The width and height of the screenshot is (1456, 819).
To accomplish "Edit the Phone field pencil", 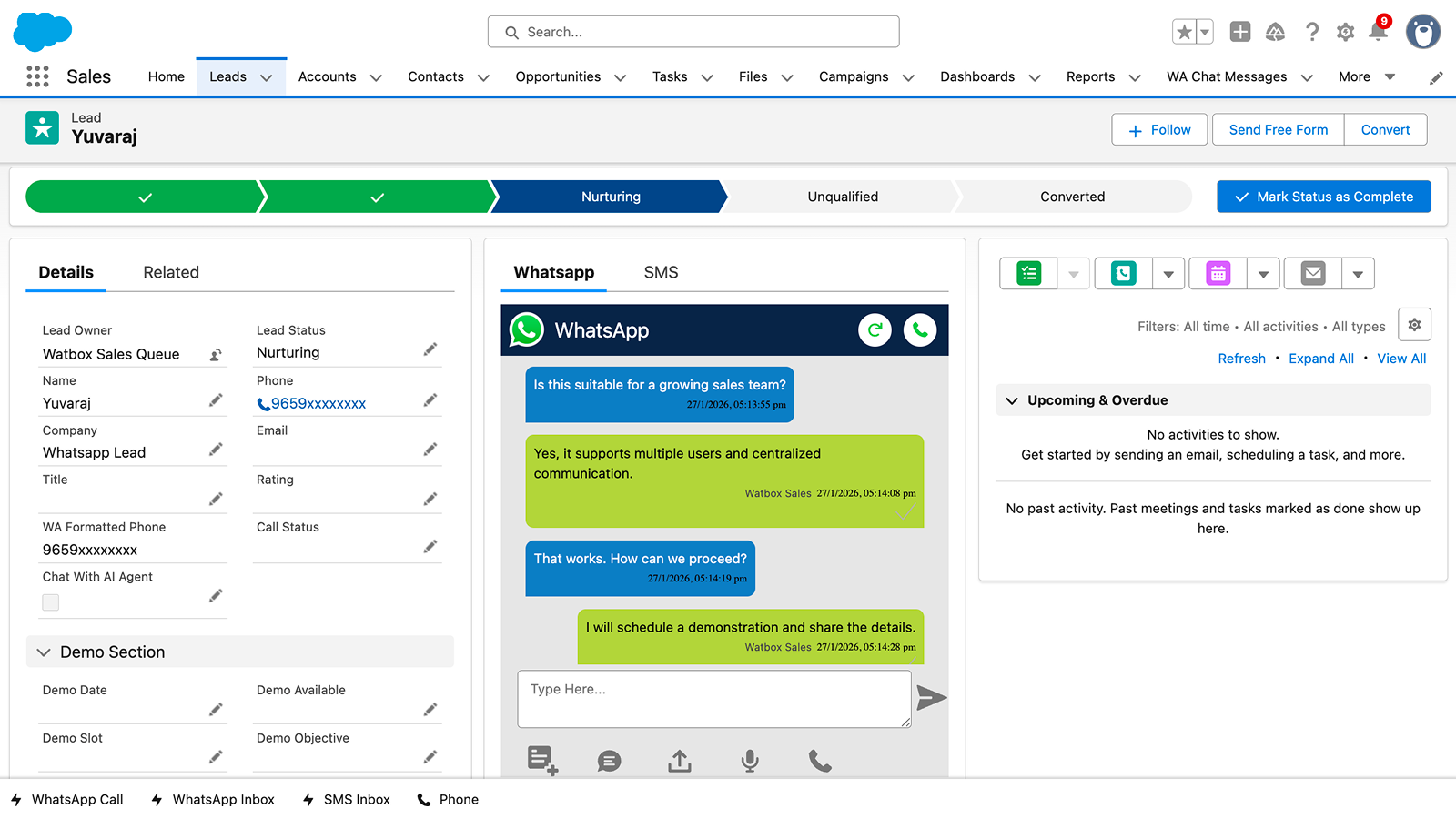I will [x=430, y=400].
